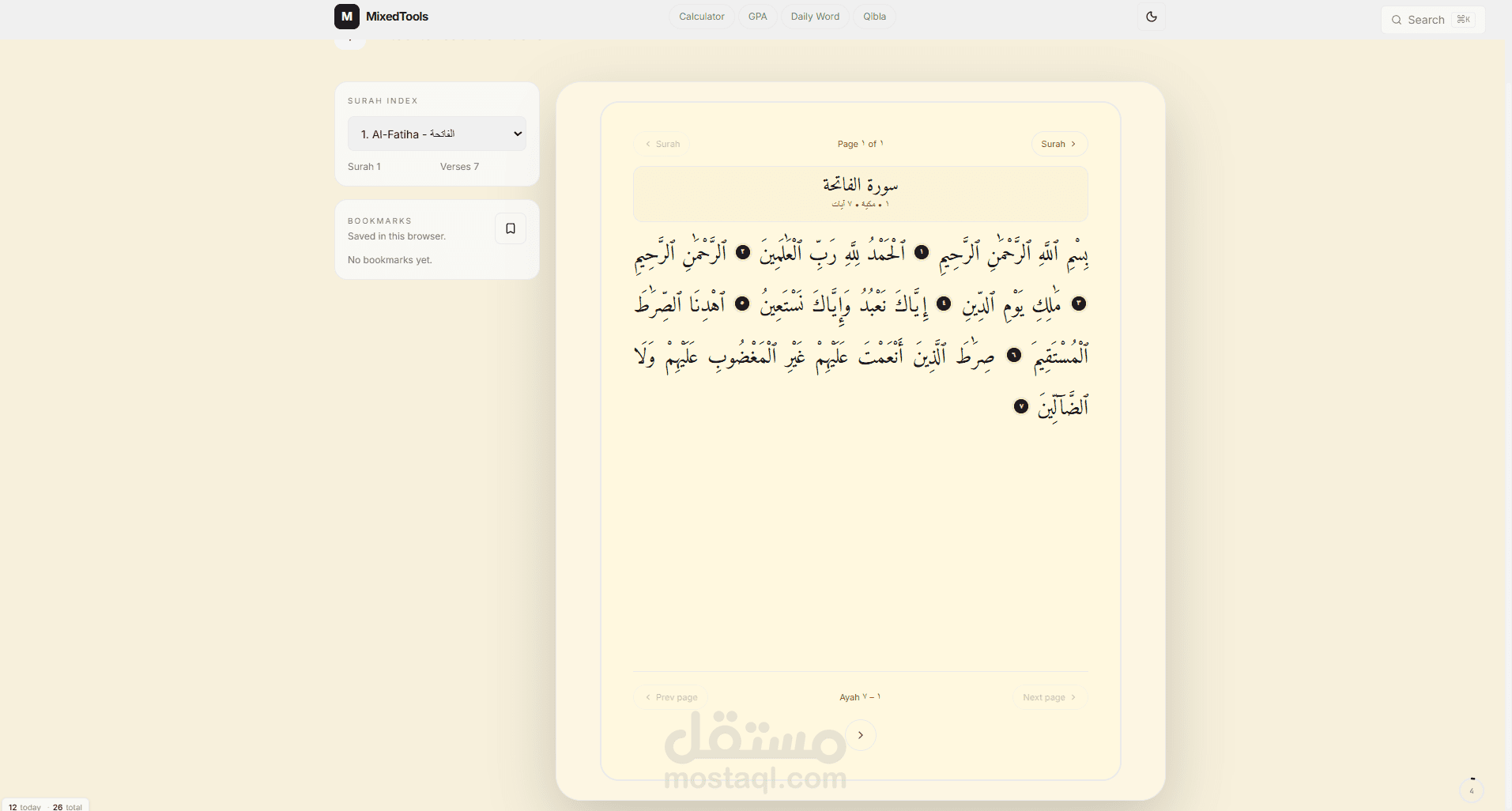Click the 'Surah 1' label
The image size is (1512, 811).
coord(364,167)
